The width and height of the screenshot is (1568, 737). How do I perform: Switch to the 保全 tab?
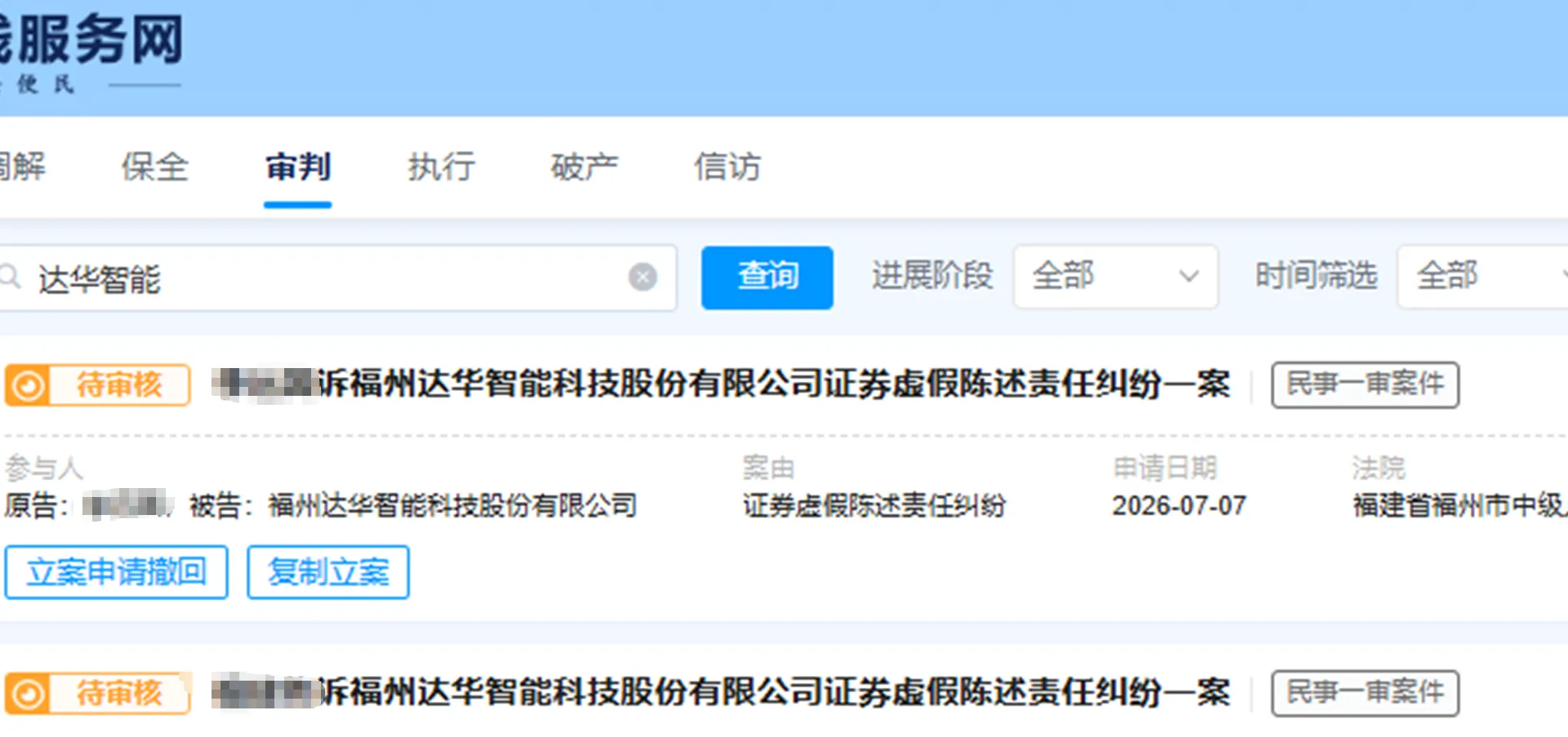click(x=154, y=166)
